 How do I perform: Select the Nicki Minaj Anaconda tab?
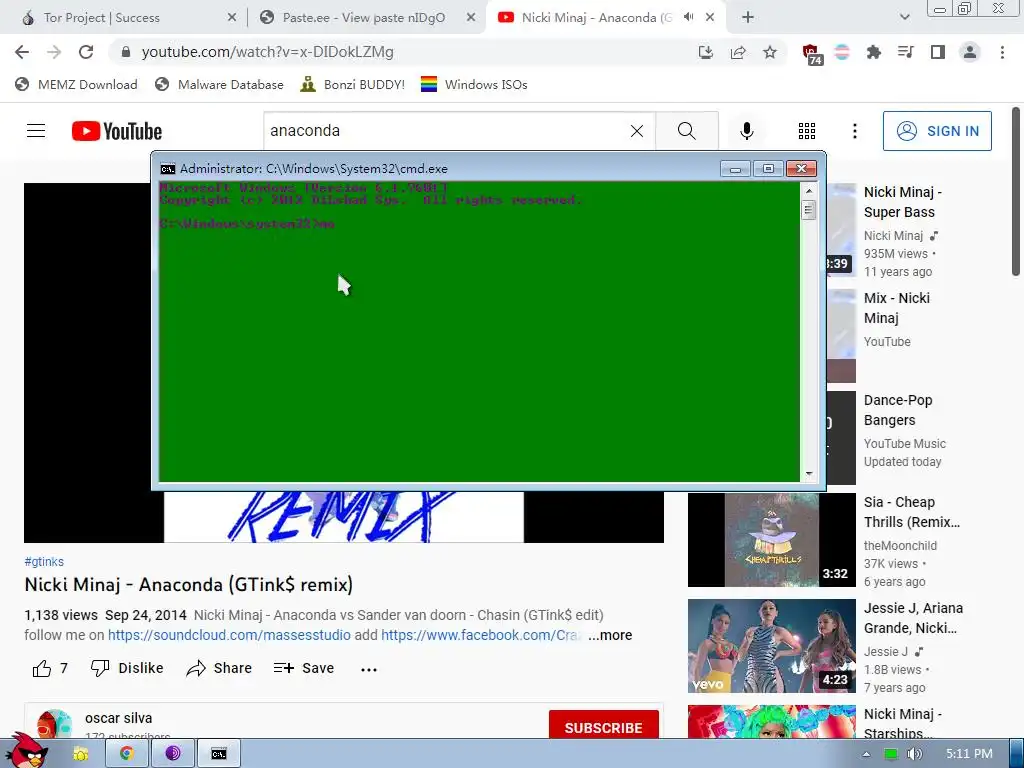[596, 18]
